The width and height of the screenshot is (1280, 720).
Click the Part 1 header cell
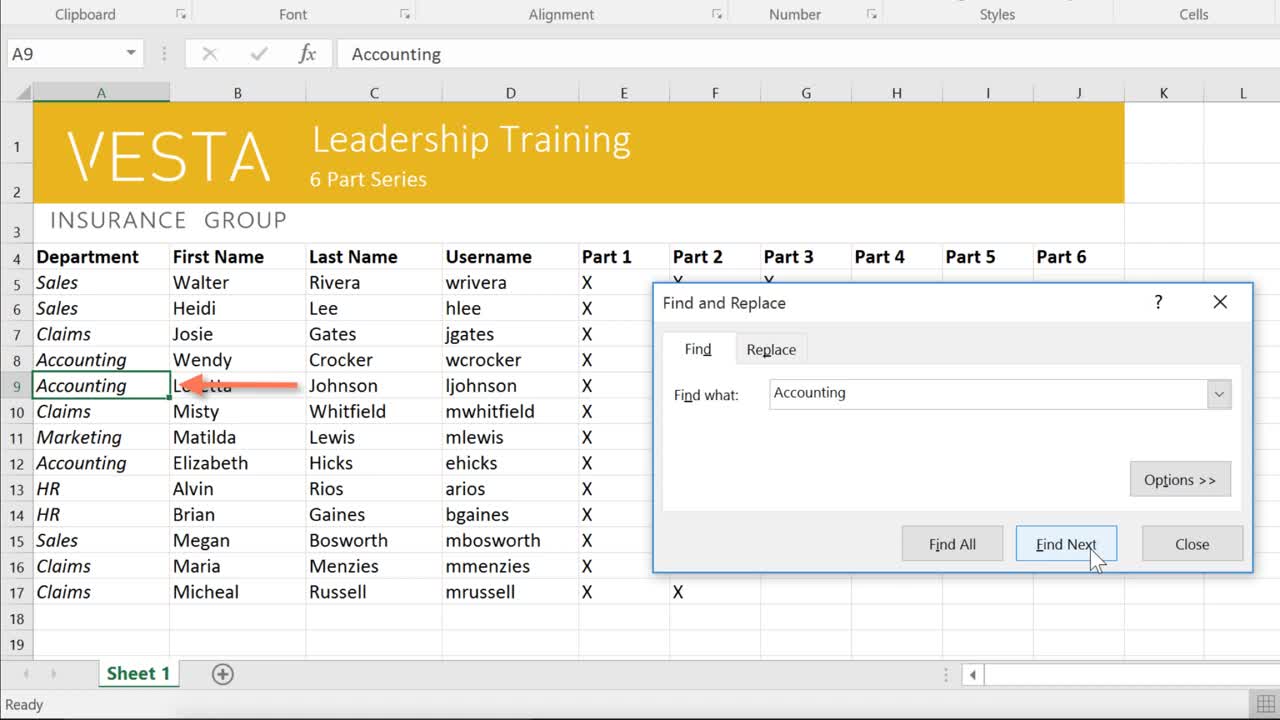click(624, 257)
